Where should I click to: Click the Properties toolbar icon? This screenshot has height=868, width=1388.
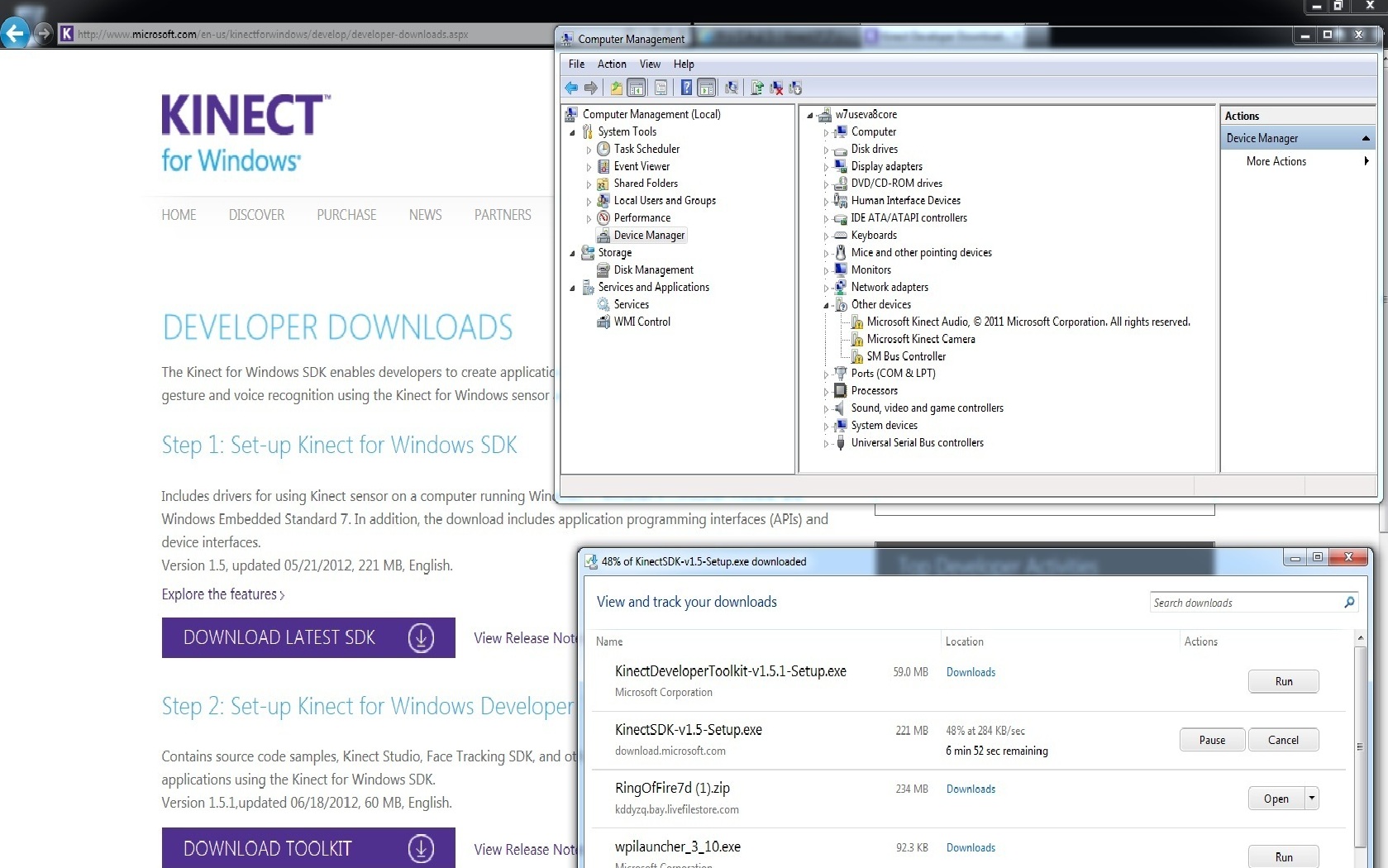point(661,88)
